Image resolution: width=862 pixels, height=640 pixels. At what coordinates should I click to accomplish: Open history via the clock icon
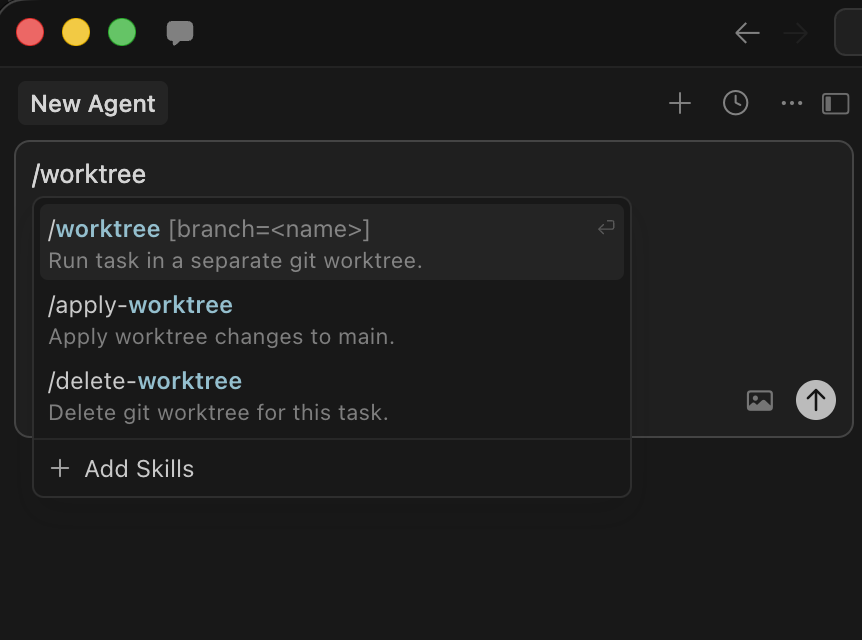click(x=736, y=104)
